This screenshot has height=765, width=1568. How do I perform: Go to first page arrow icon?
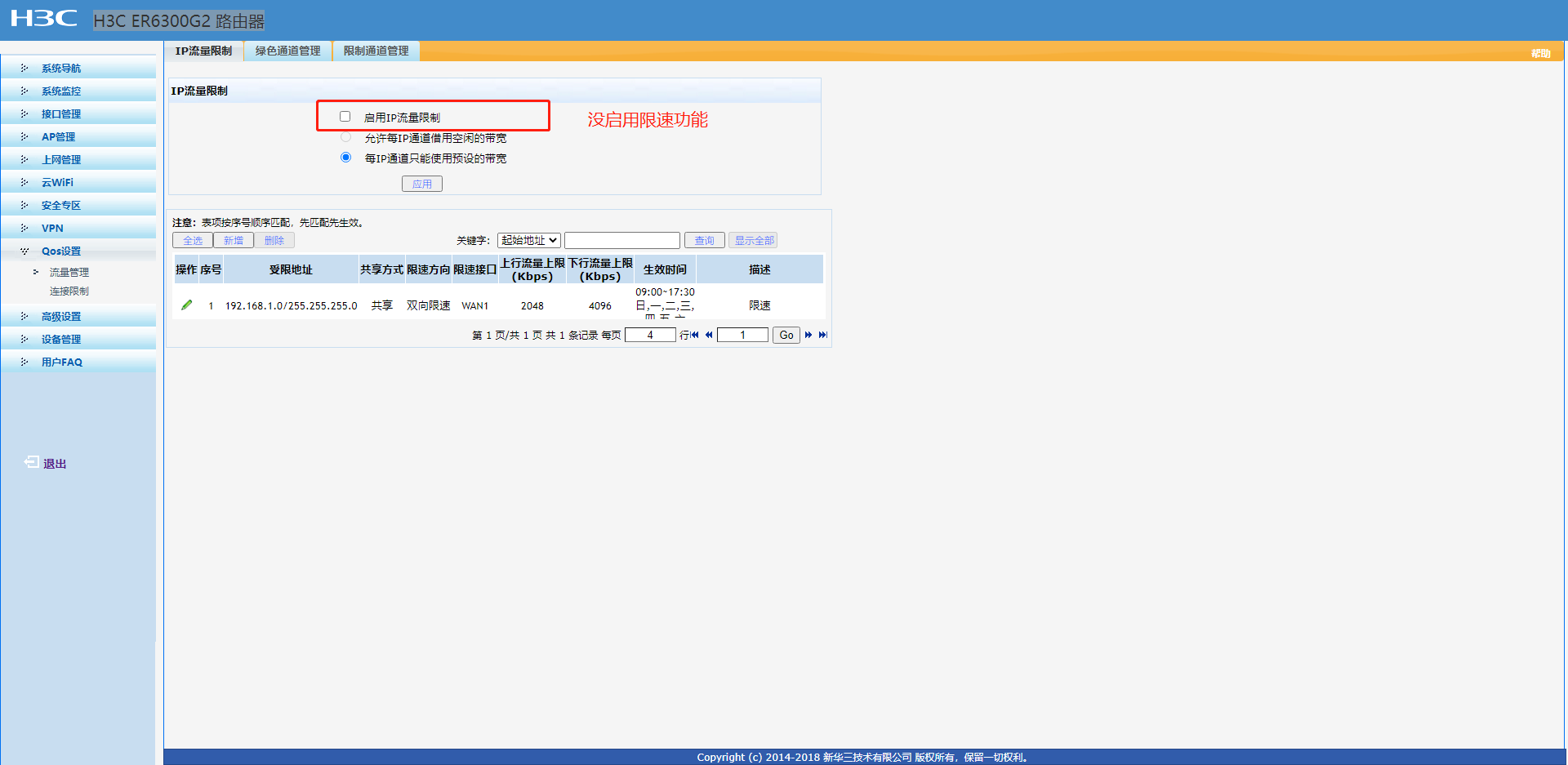[x=695, y=335]
